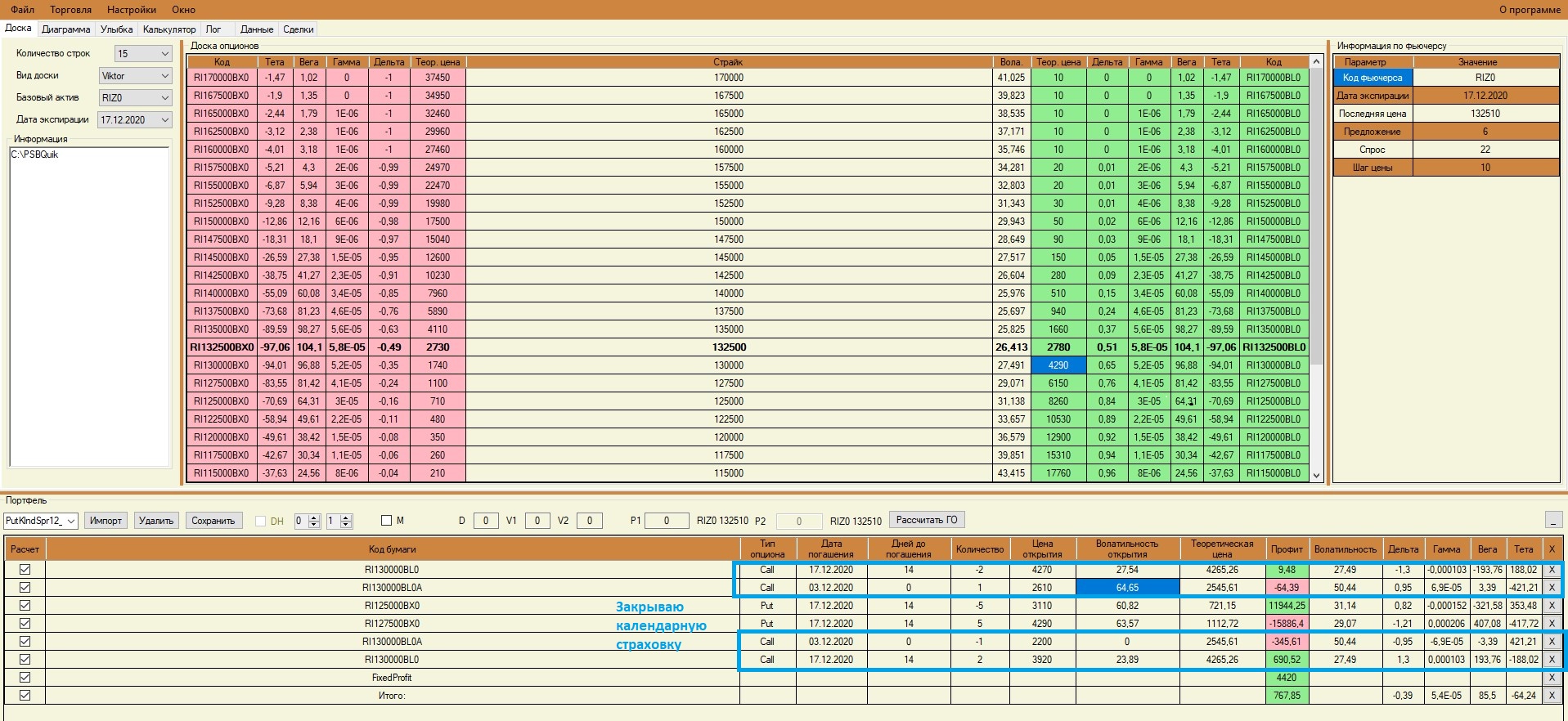Screen dimensions: 1568x721
Task: Select the Код фьючерса parameter cell
Action: point(1373,78)
